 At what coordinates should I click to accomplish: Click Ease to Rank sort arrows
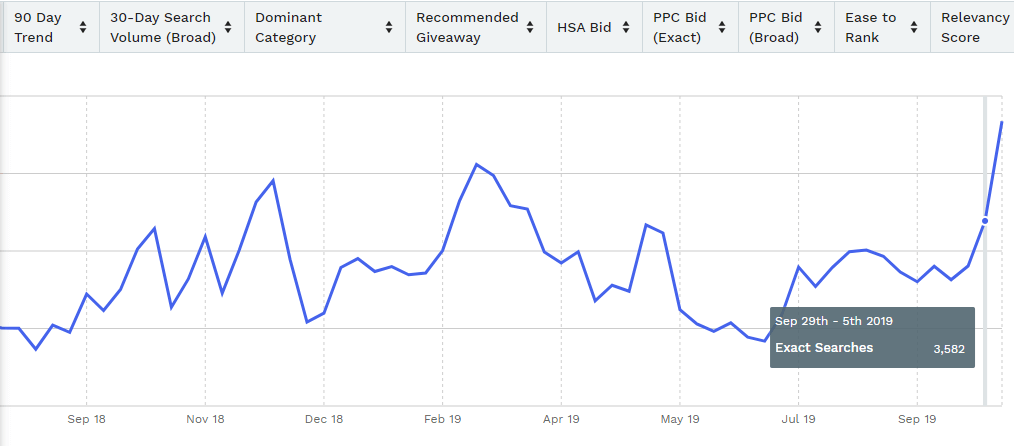pos(914,27)
